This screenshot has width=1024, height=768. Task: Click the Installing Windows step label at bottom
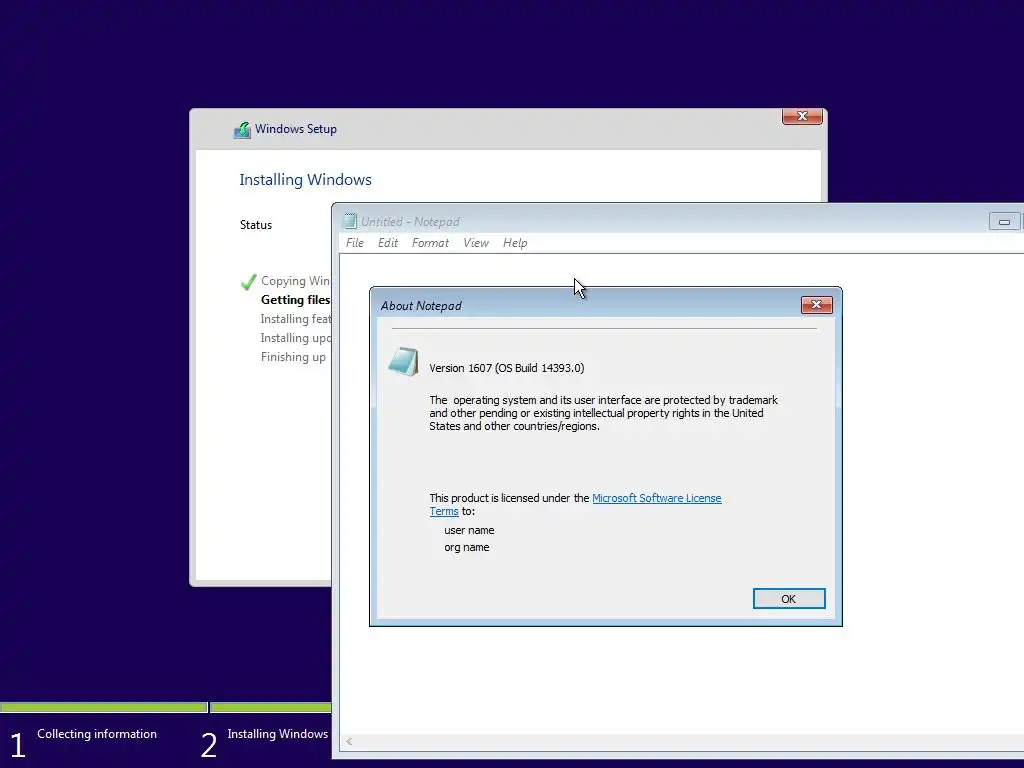278,734
